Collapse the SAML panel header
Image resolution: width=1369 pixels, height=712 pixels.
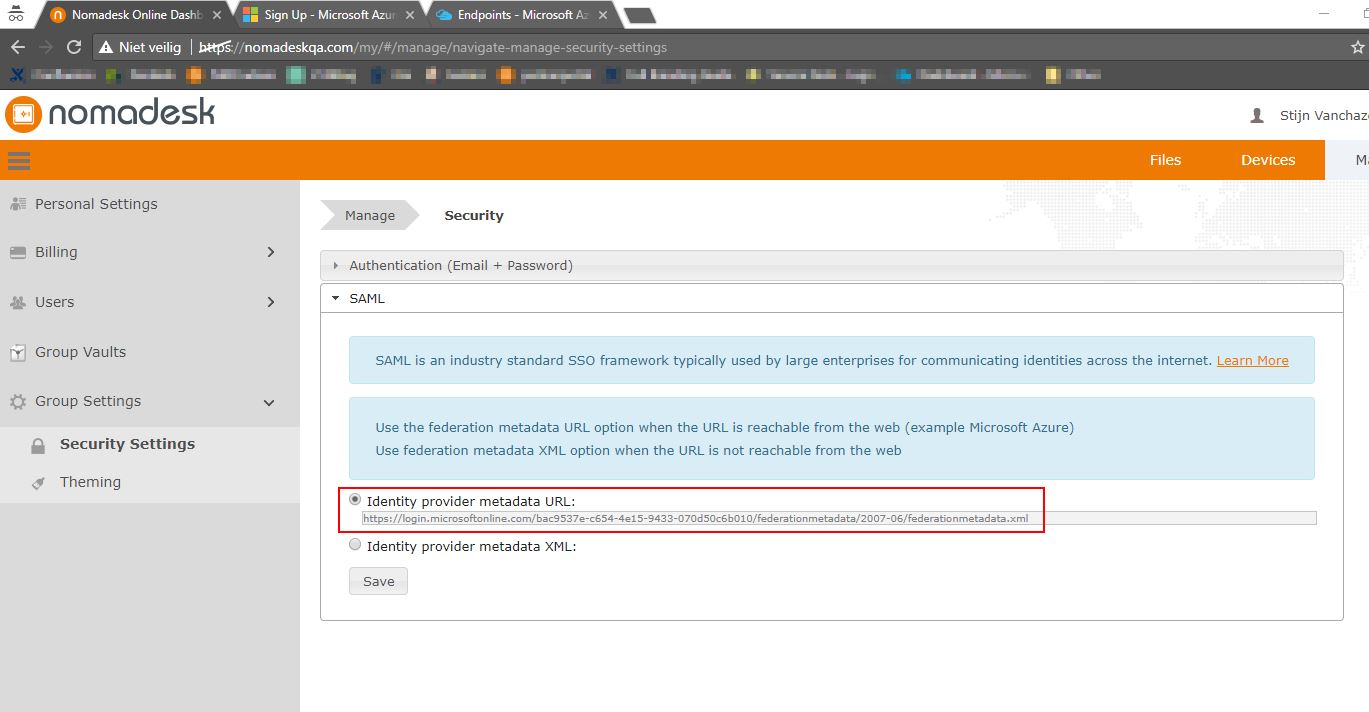(x=367, y=298)
